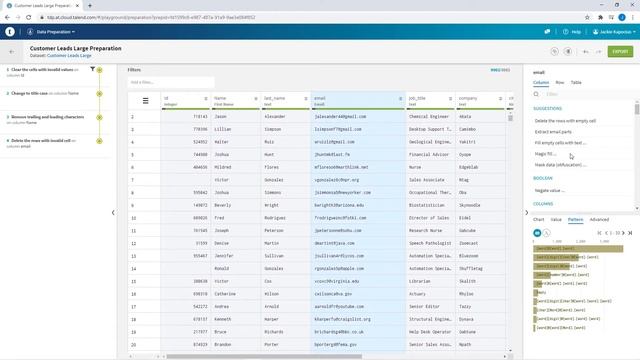The width and height of the screenshot is (640, 360).
Task: Apply Delete the rows with empty cell
Action: 565,121
